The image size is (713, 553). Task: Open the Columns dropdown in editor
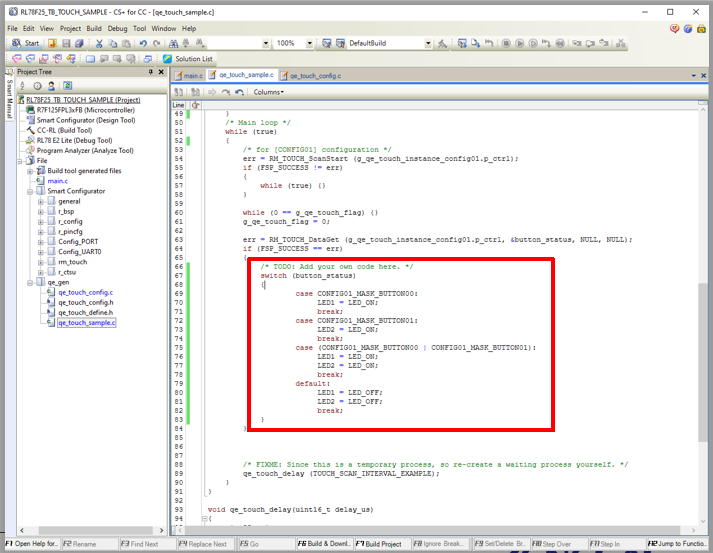pos(268,92)
